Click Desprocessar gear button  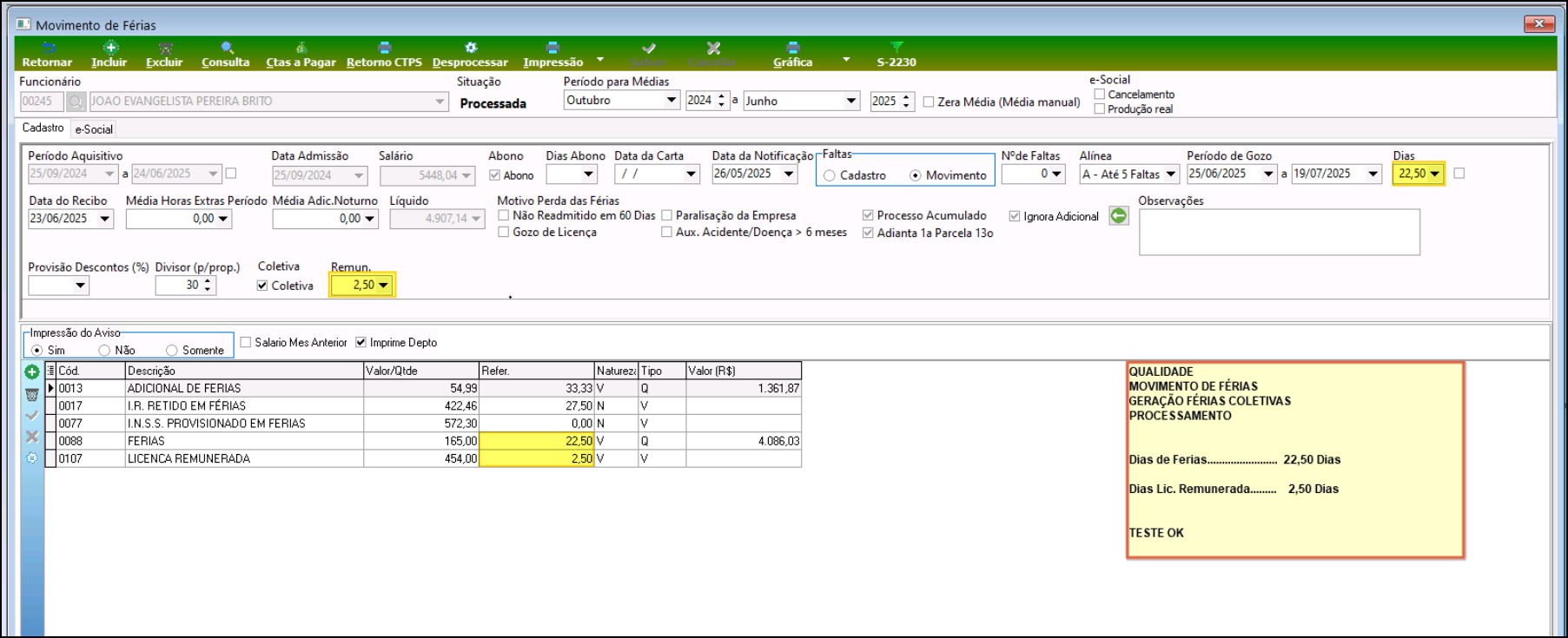pos(470,55)
